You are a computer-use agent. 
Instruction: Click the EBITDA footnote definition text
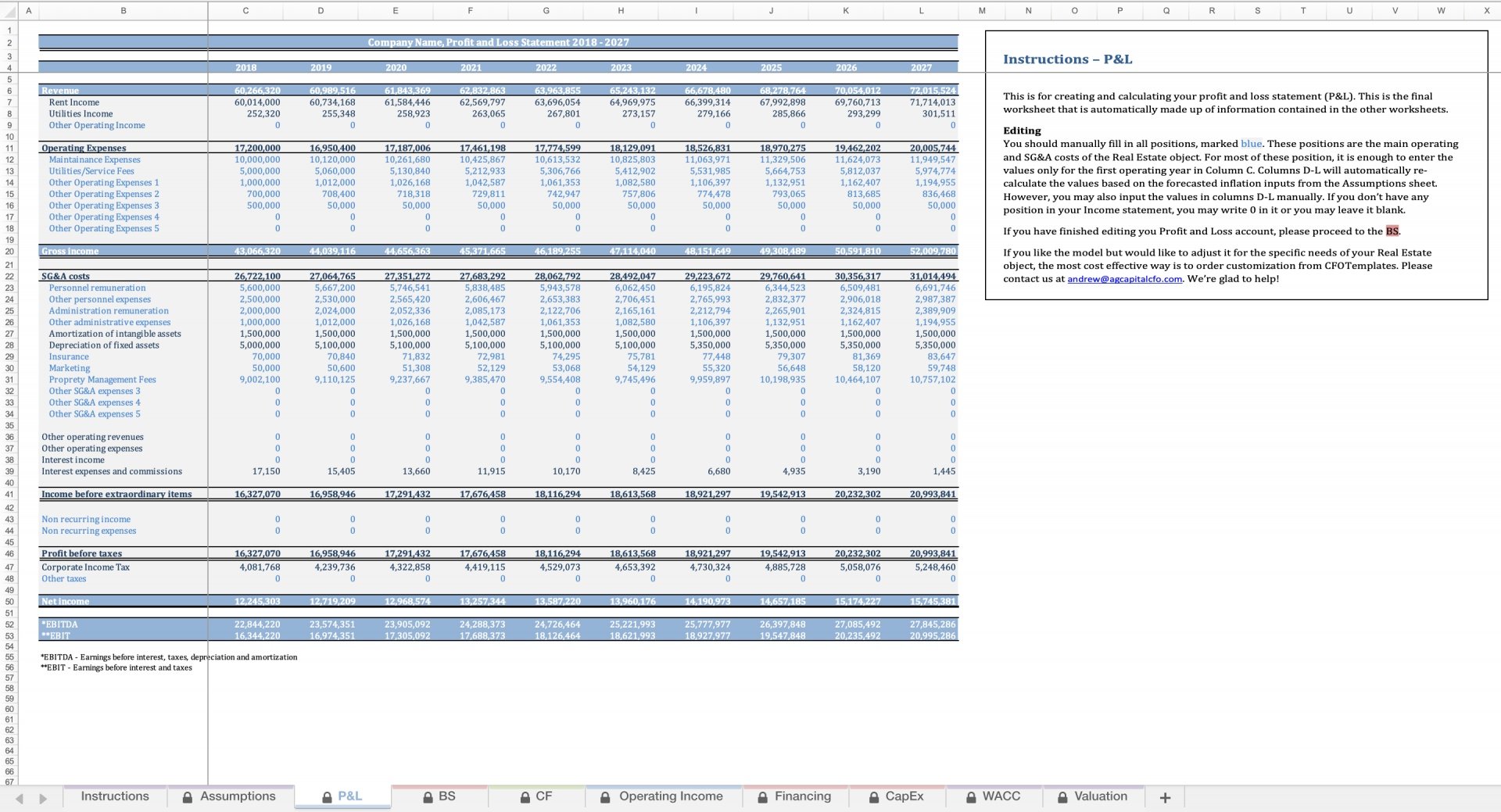point(169,657)
